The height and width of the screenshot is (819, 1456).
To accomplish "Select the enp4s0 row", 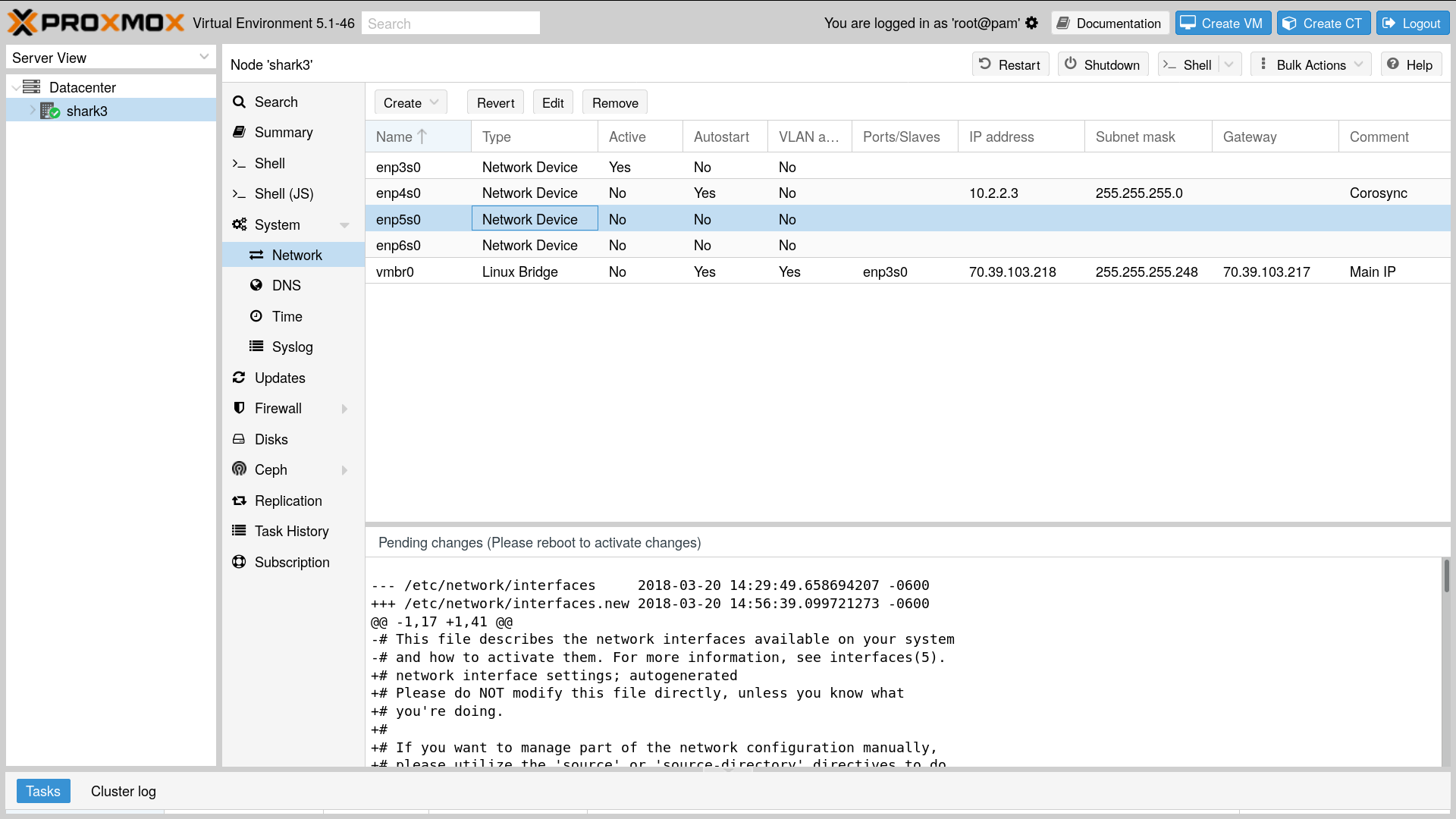I will [908, 193].
